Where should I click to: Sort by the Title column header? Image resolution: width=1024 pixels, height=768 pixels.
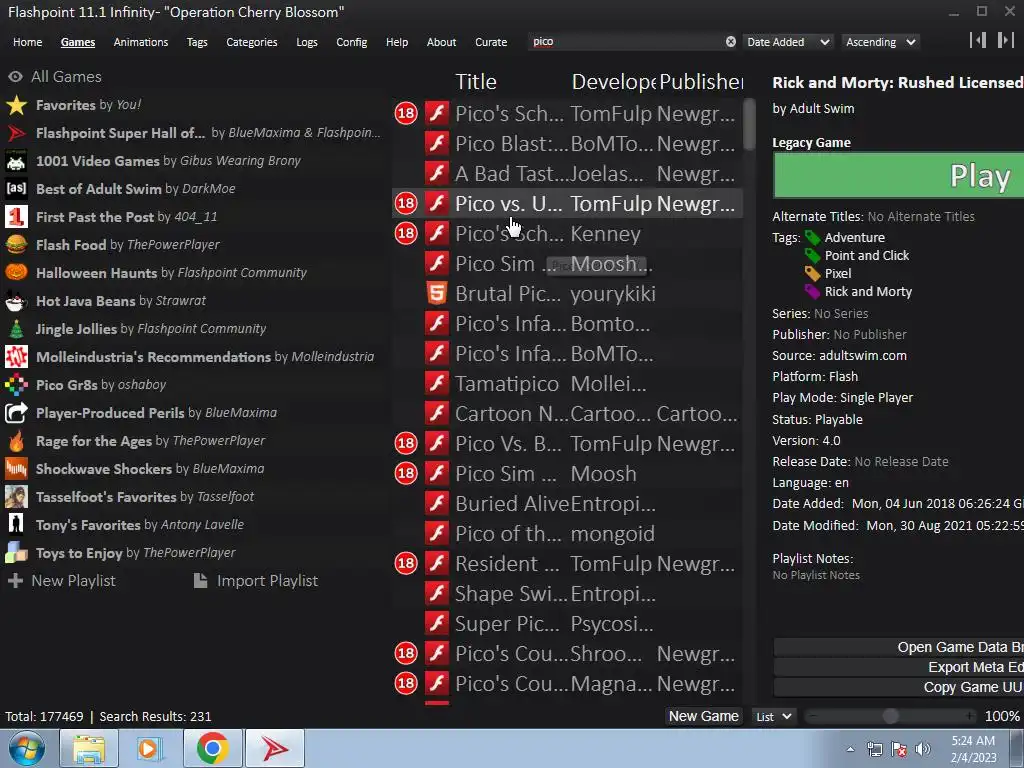[475, 82]
